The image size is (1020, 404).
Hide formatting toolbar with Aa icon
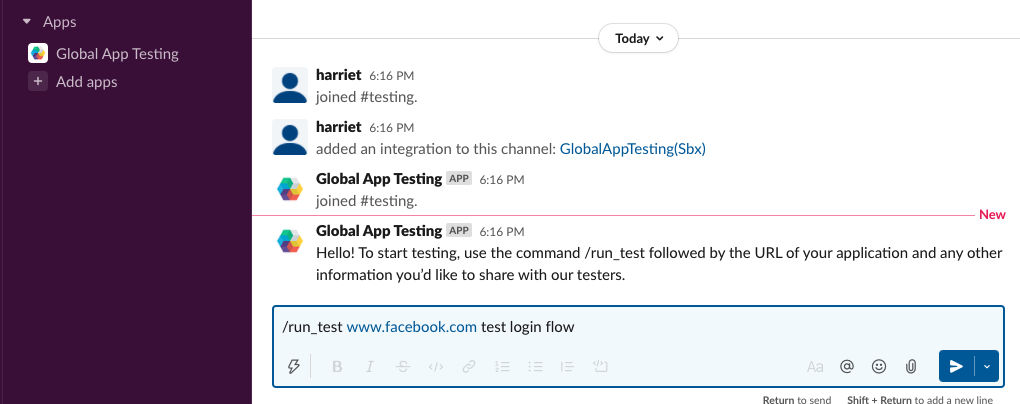pos(815,366)
